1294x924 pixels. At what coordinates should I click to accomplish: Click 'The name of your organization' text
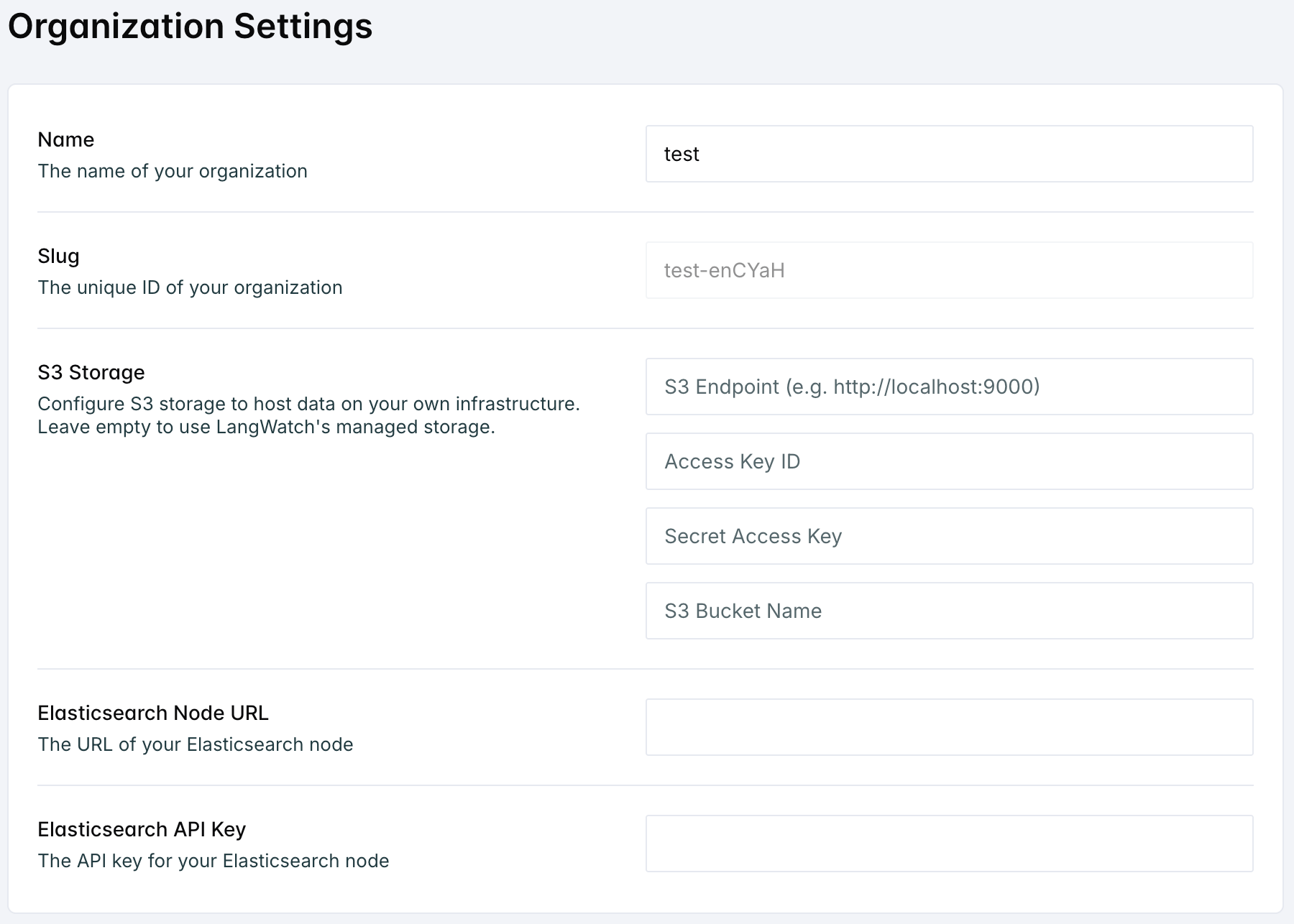coord(173,171)
